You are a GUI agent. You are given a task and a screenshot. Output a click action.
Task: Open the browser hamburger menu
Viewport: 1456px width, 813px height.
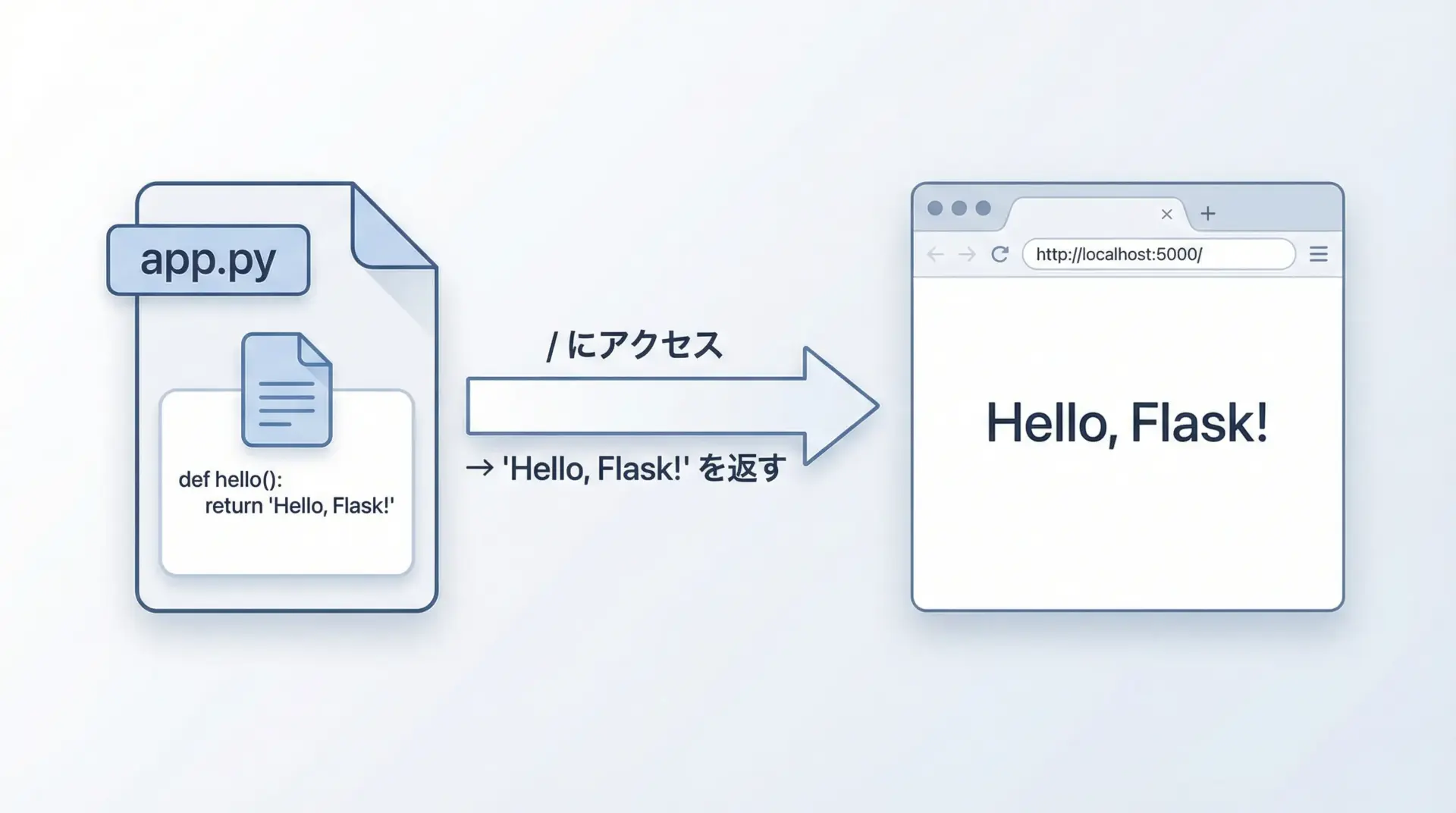[1319, 254]
